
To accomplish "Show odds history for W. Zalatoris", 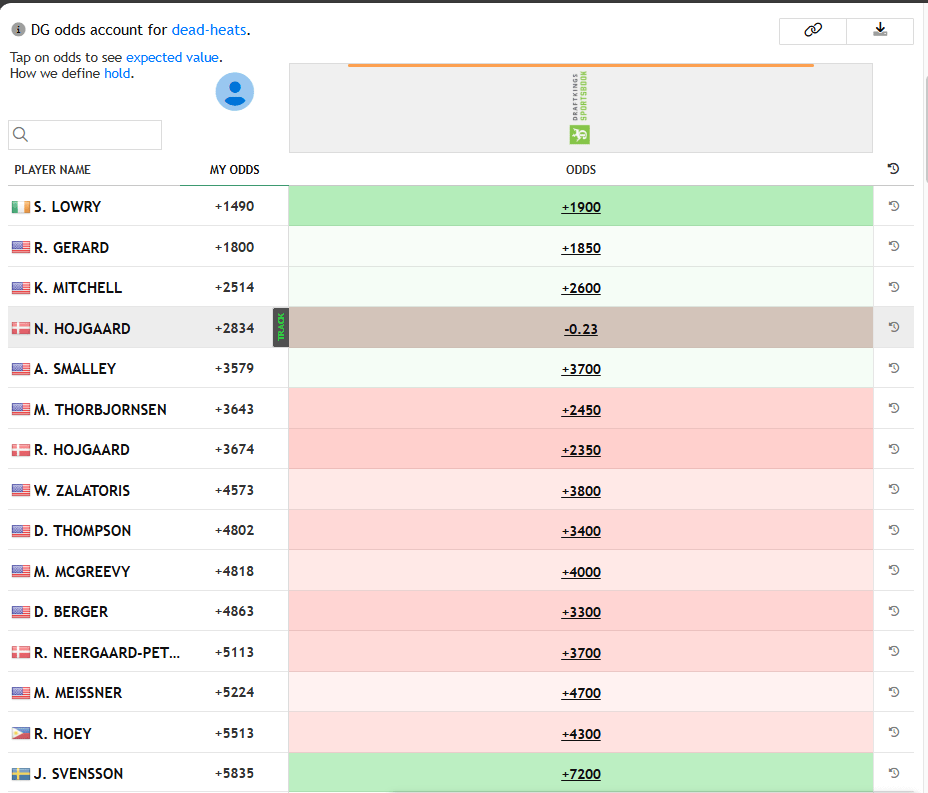I will (893, 489).
